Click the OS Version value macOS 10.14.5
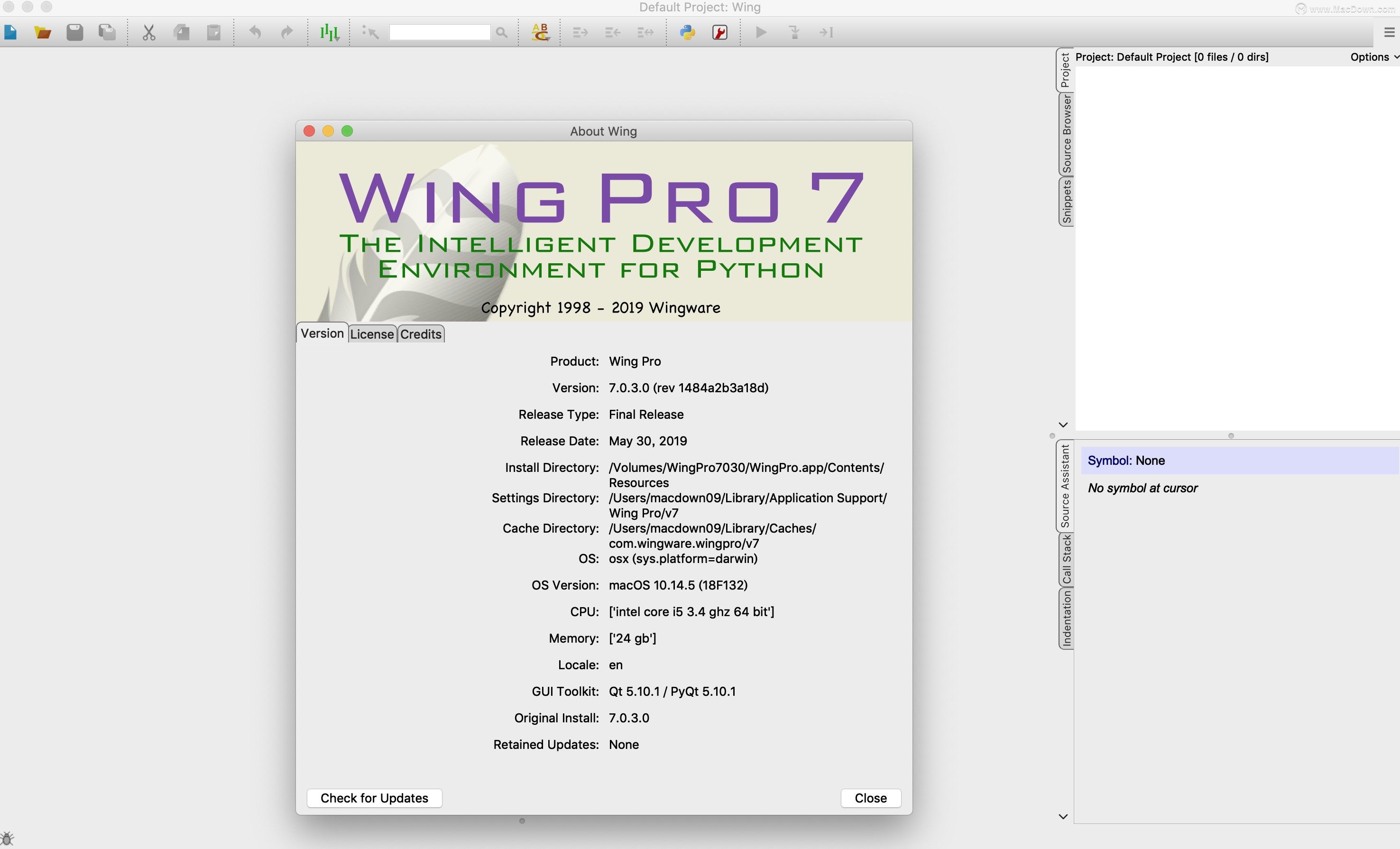The image size is (1400, 849). click(678, 585)
